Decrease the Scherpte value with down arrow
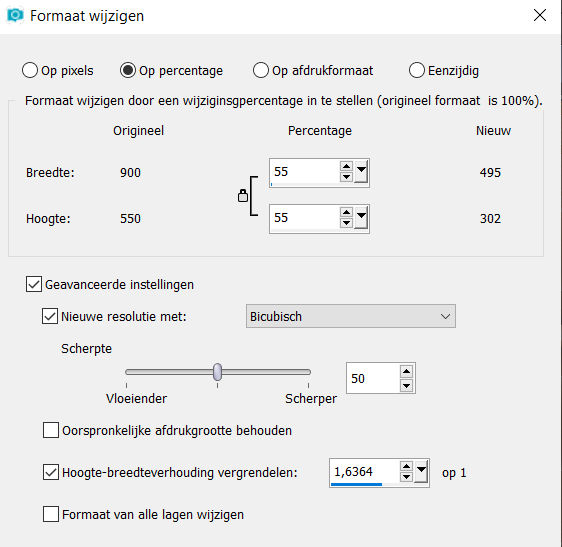562x547 pixels. point(406,386)
